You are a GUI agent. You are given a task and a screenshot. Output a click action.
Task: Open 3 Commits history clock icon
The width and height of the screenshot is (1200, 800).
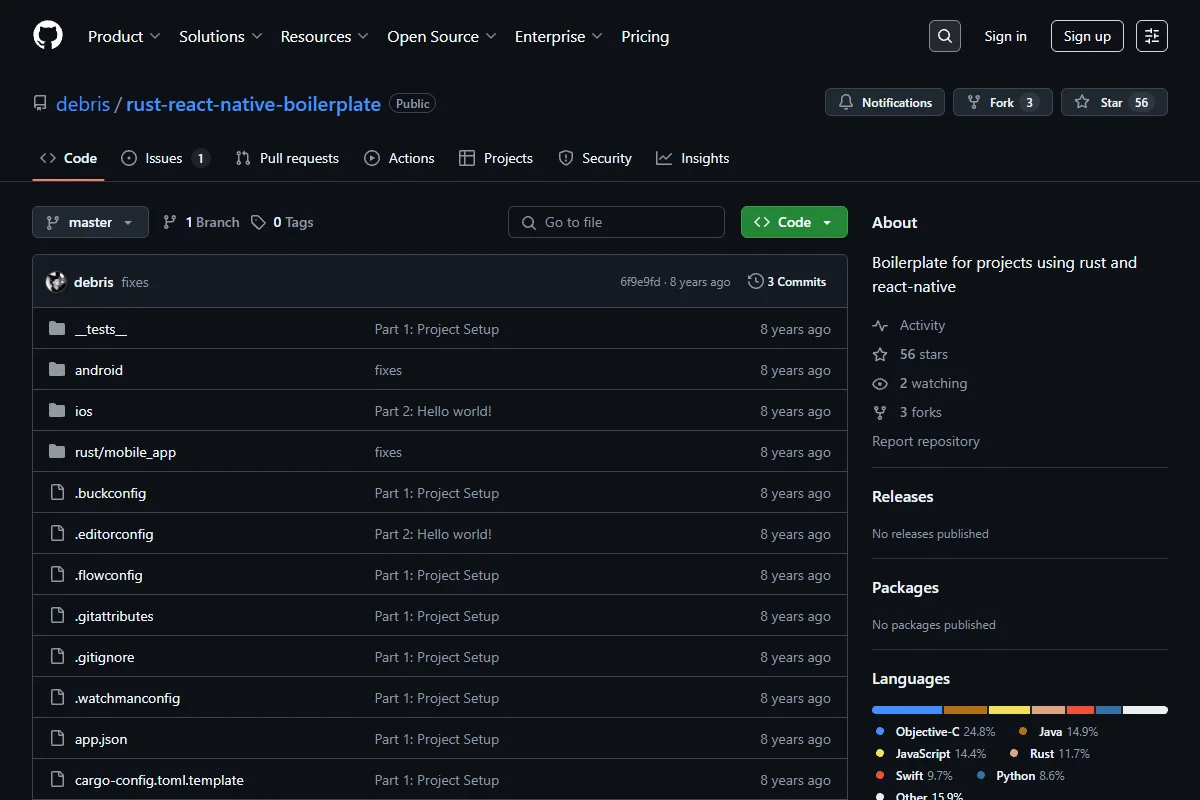(756, 282)
